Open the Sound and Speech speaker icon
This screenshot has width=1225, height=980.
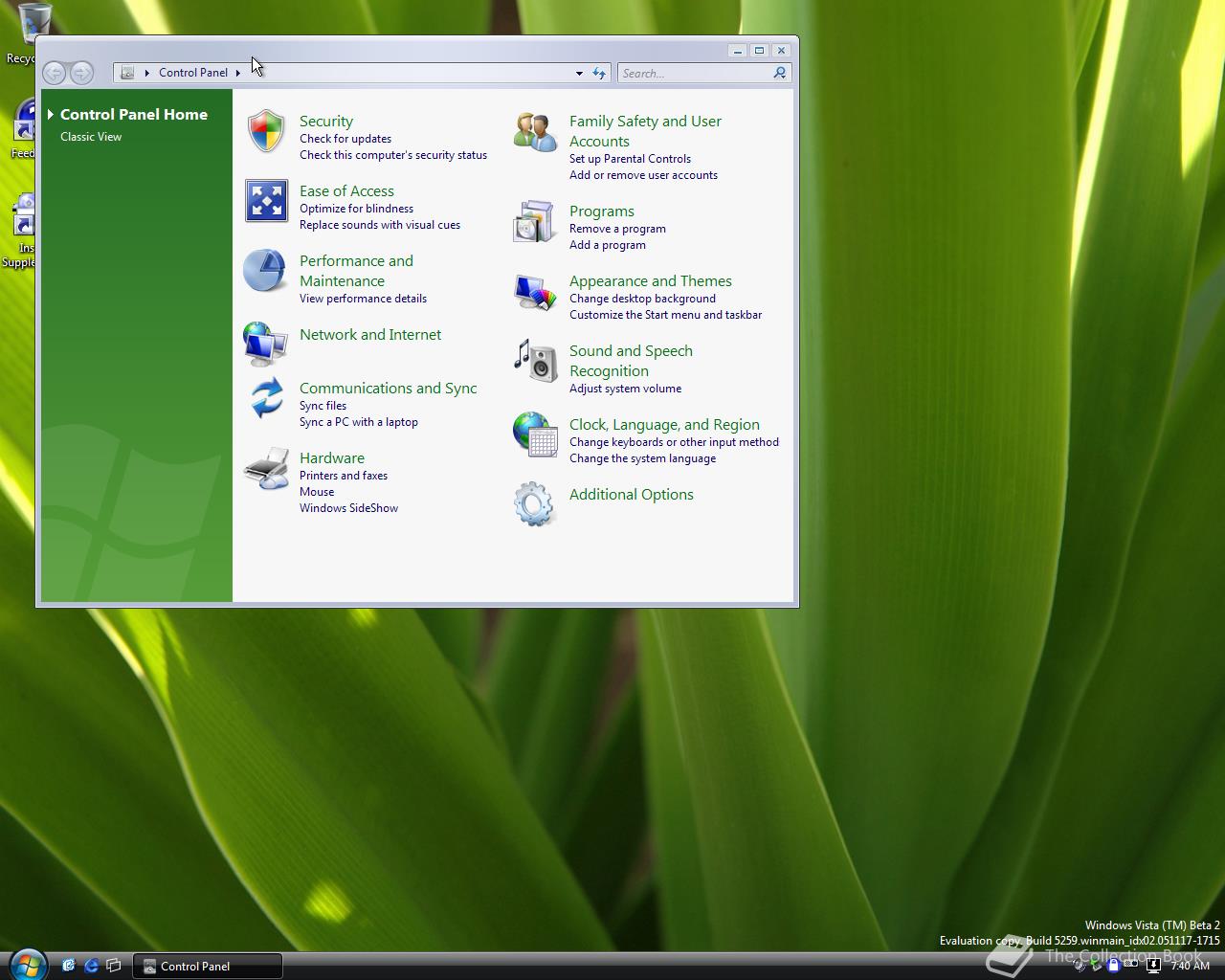pyautogui.click(x=534, y=361)
